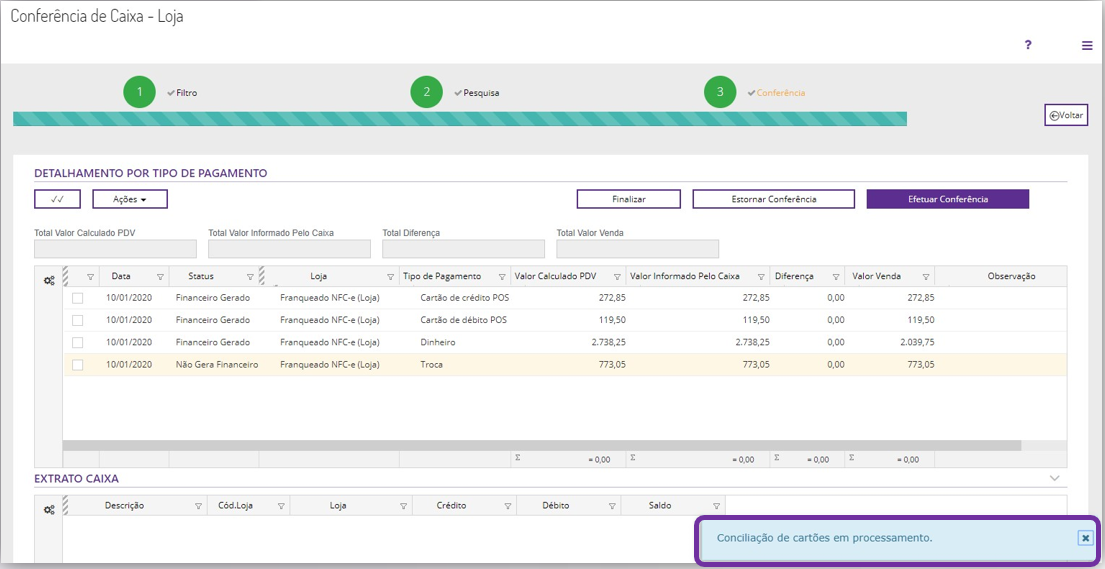The height and width of the screenshot is (569, 1105).
Task: Close the card reconciliation notification
Action: pos(1085,538)
